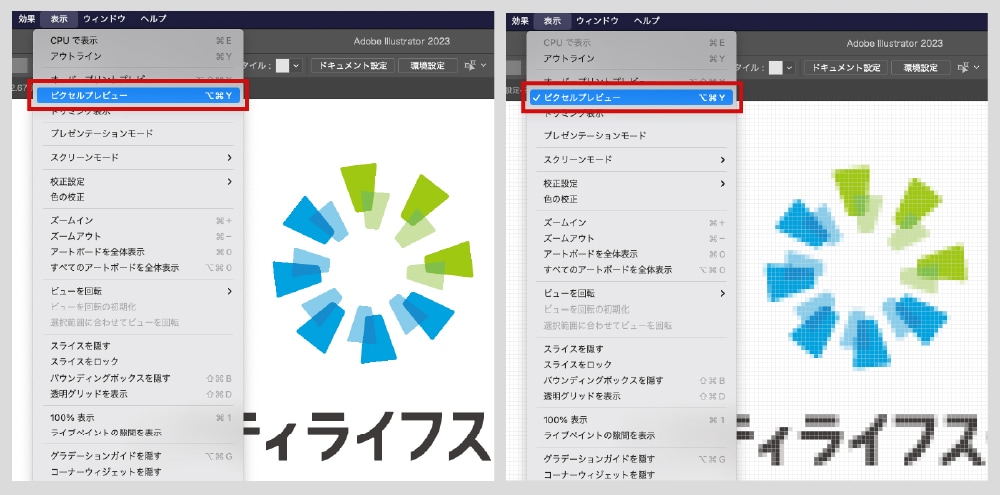Choose ズームイン in right screenshot menu
This screenshot has height=495, width=1000.
631,223
